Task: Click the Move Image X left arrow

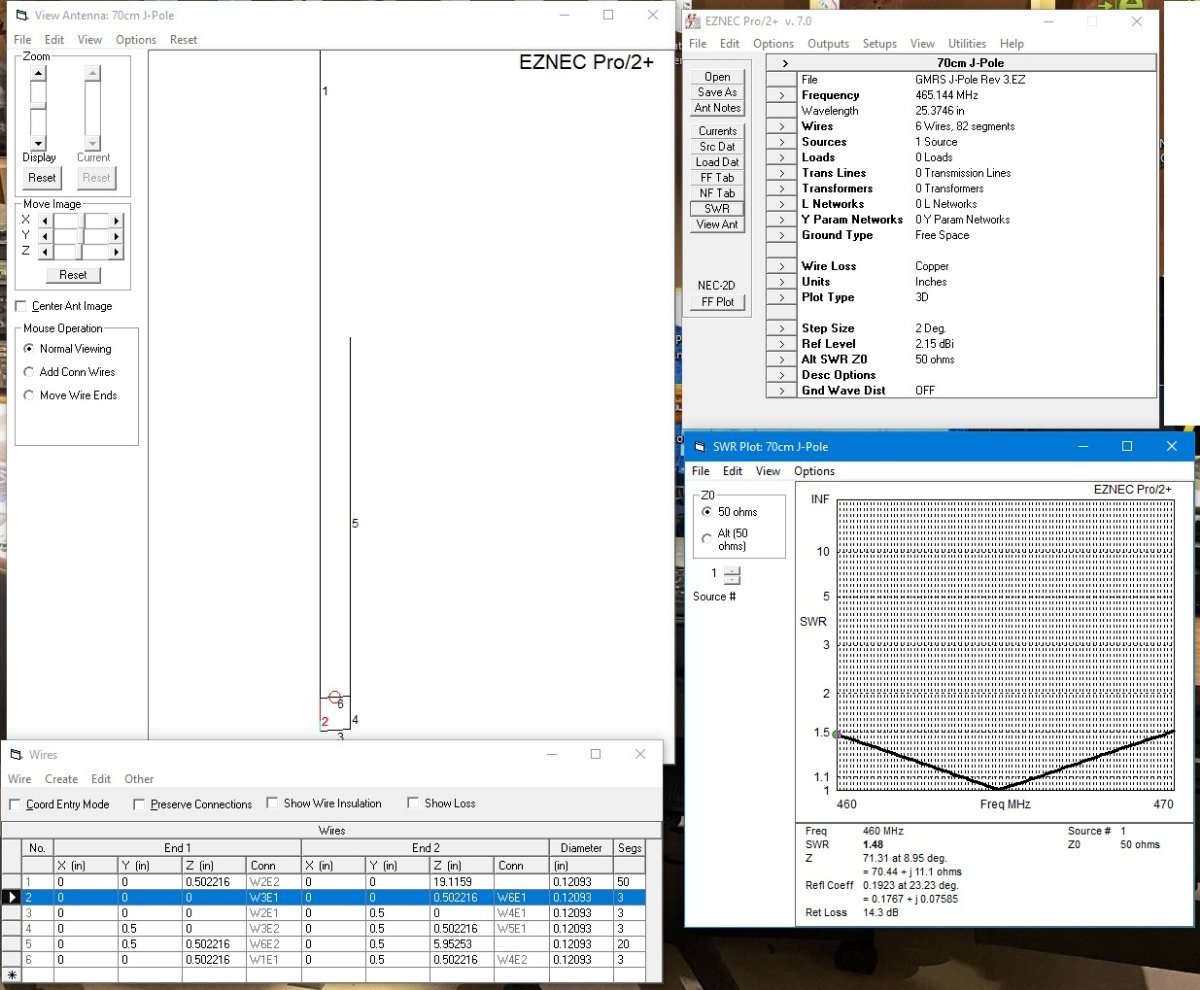Action: click(44, 220)
